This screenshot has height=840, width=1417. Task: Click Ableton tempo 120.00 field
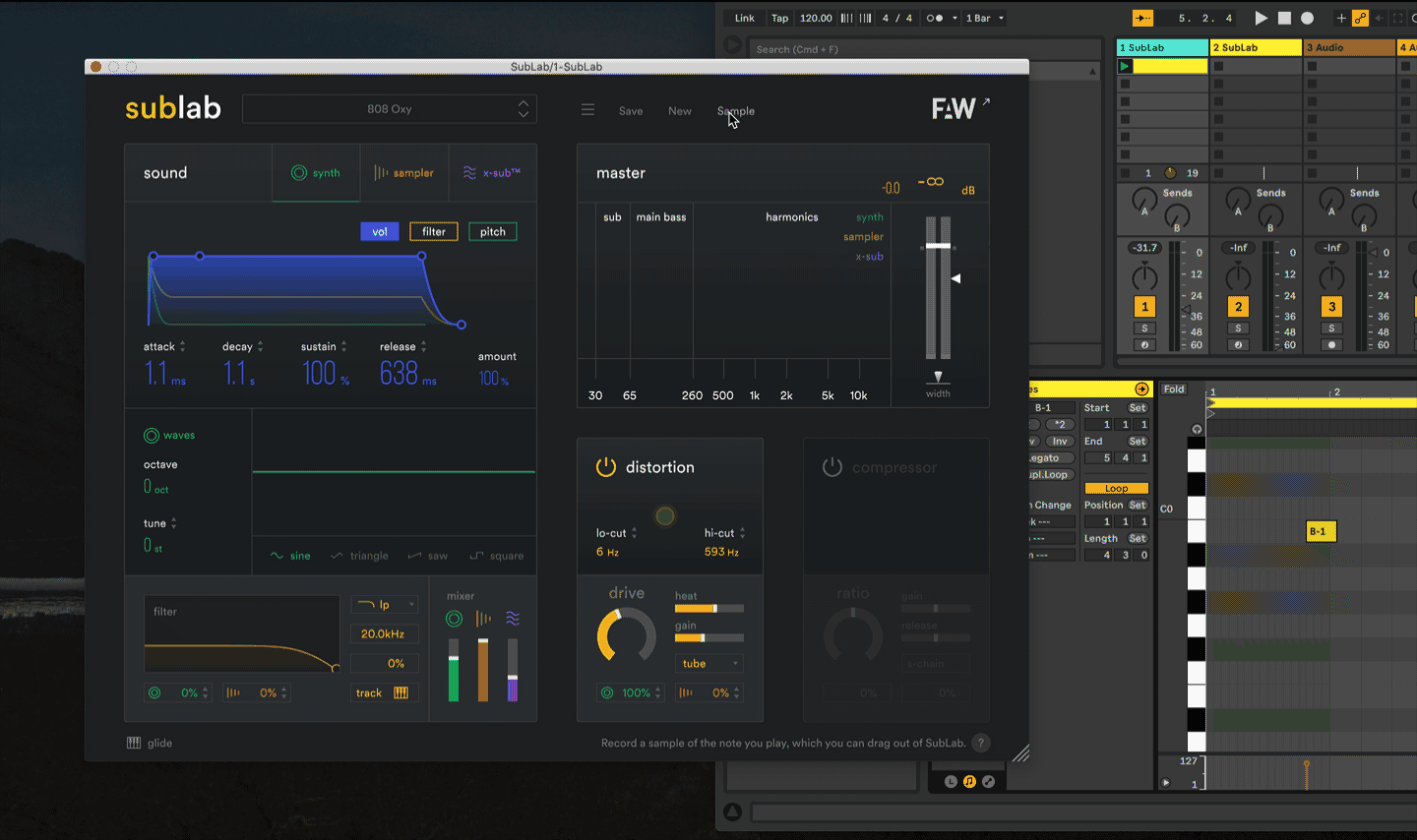coord(816,18)
